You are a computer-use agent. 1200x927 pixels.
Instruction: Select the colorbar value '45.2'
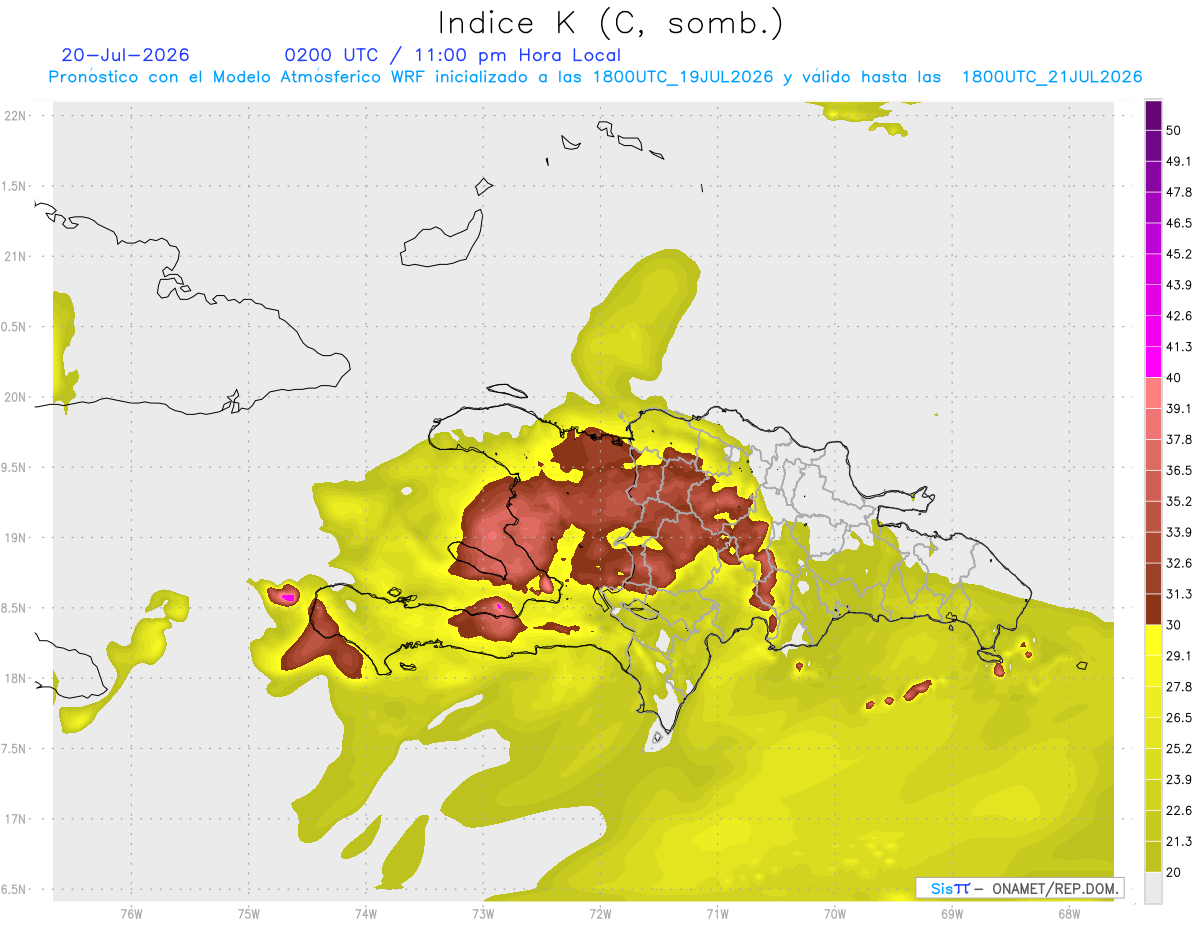click(x=1178, y=254)
